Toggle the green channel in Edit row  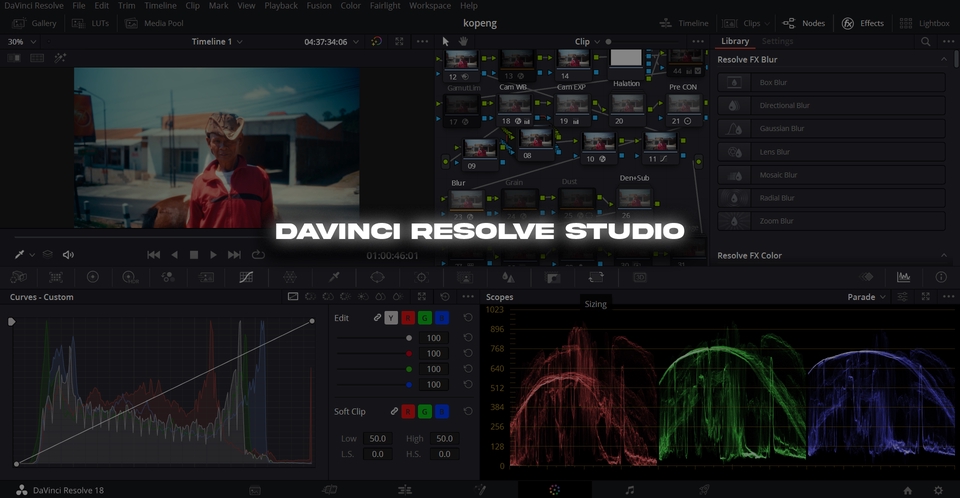[424, 318]
